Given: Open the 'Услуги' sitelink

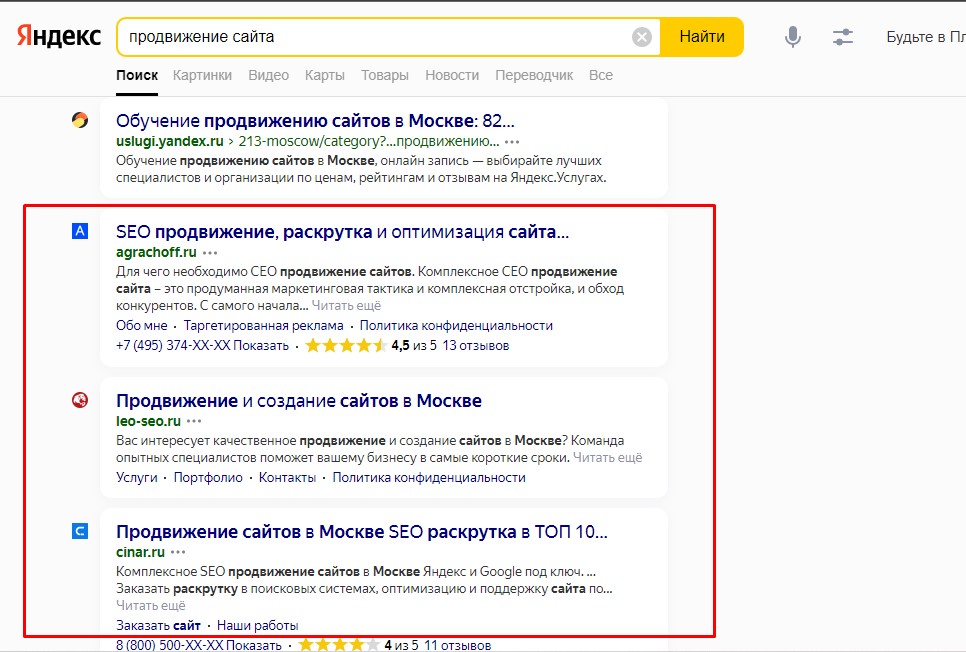Looking at the screenshot, I should (137, 478).
